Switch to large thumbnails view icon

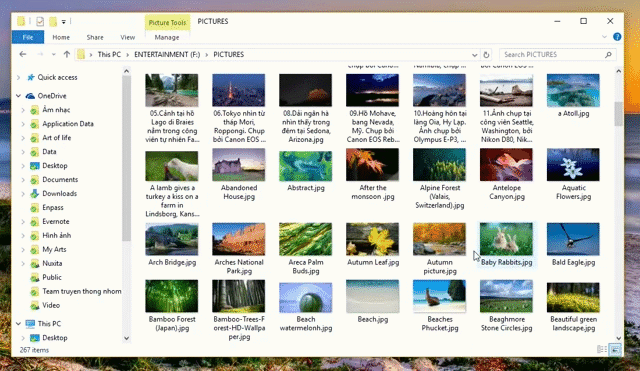(615, 349)
